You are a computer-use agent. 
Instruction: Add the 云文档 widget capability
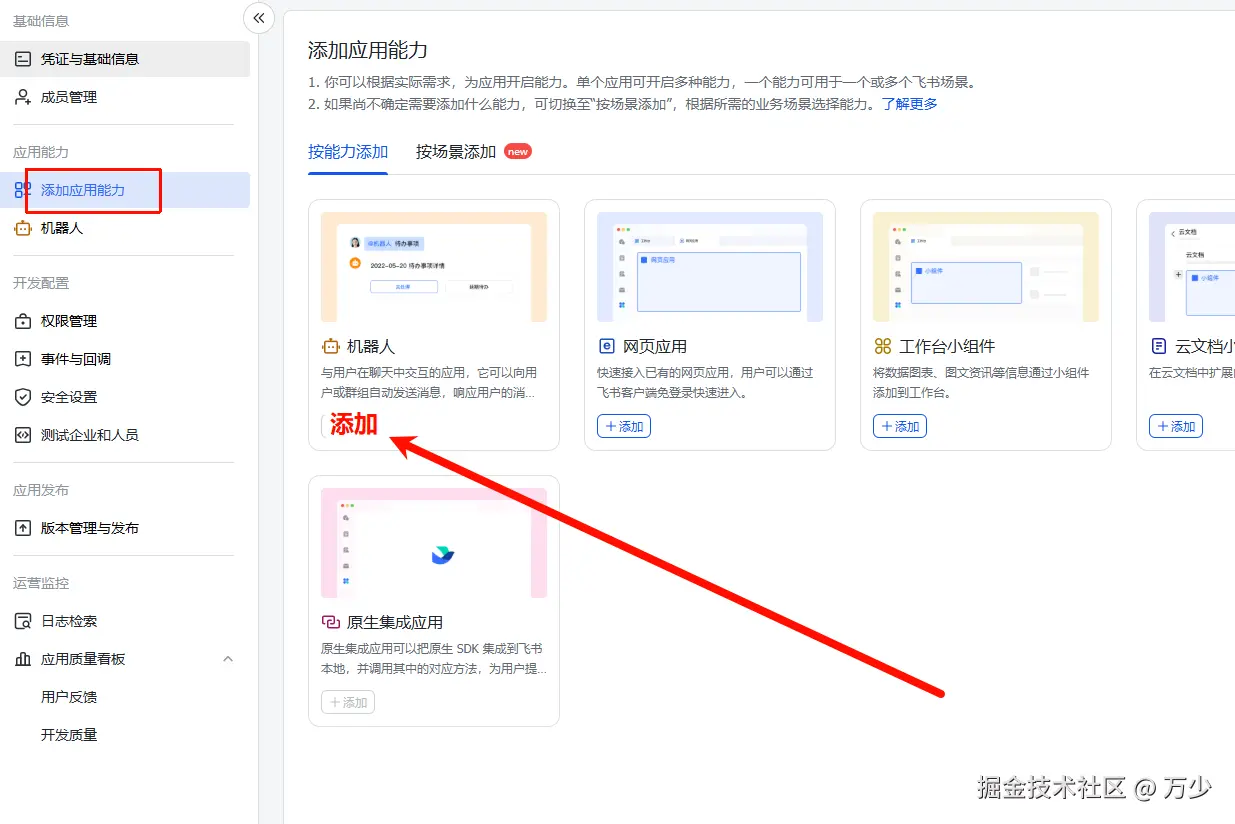pos(1176,426)
